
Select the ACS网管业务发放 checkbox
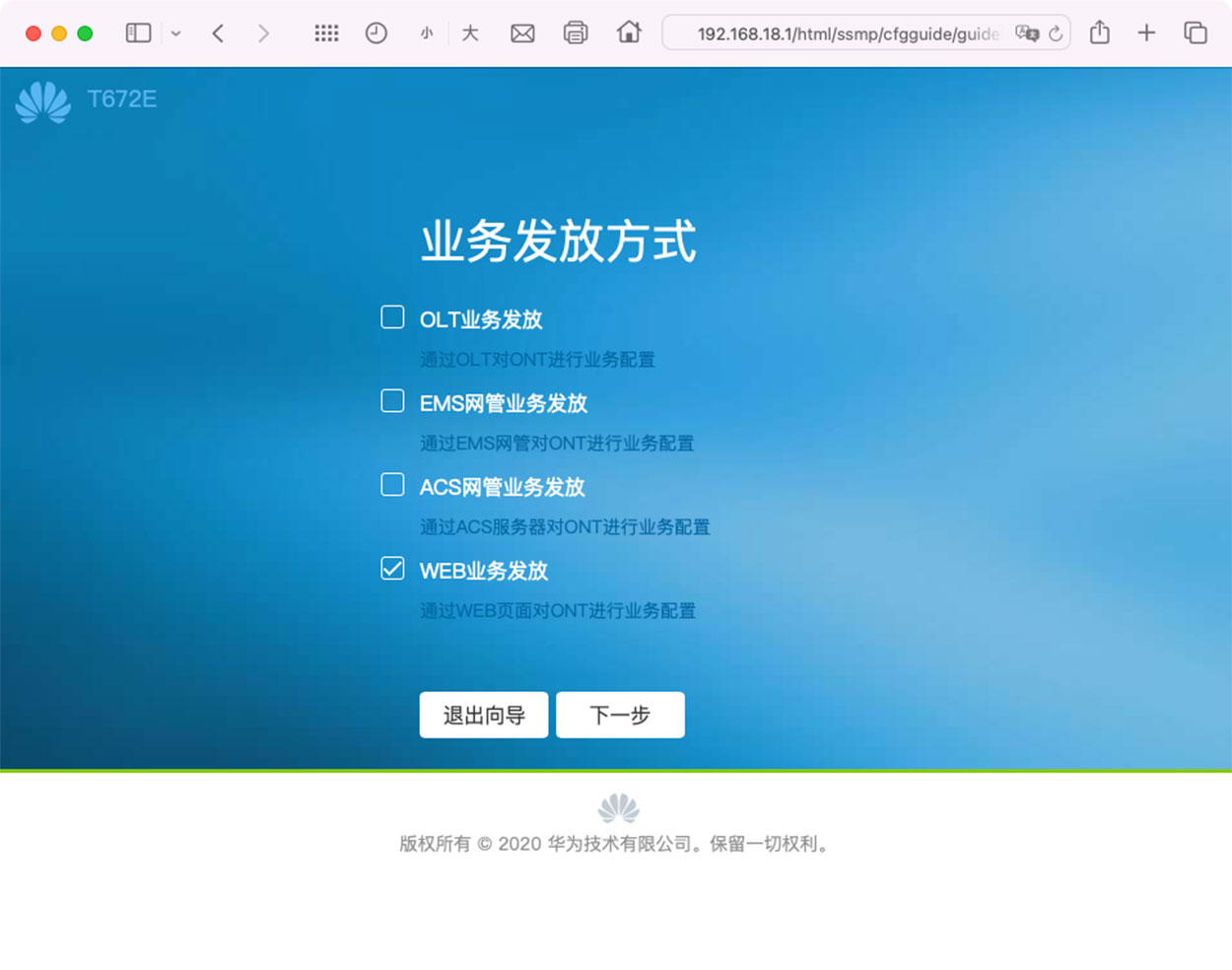coord(392,484)
